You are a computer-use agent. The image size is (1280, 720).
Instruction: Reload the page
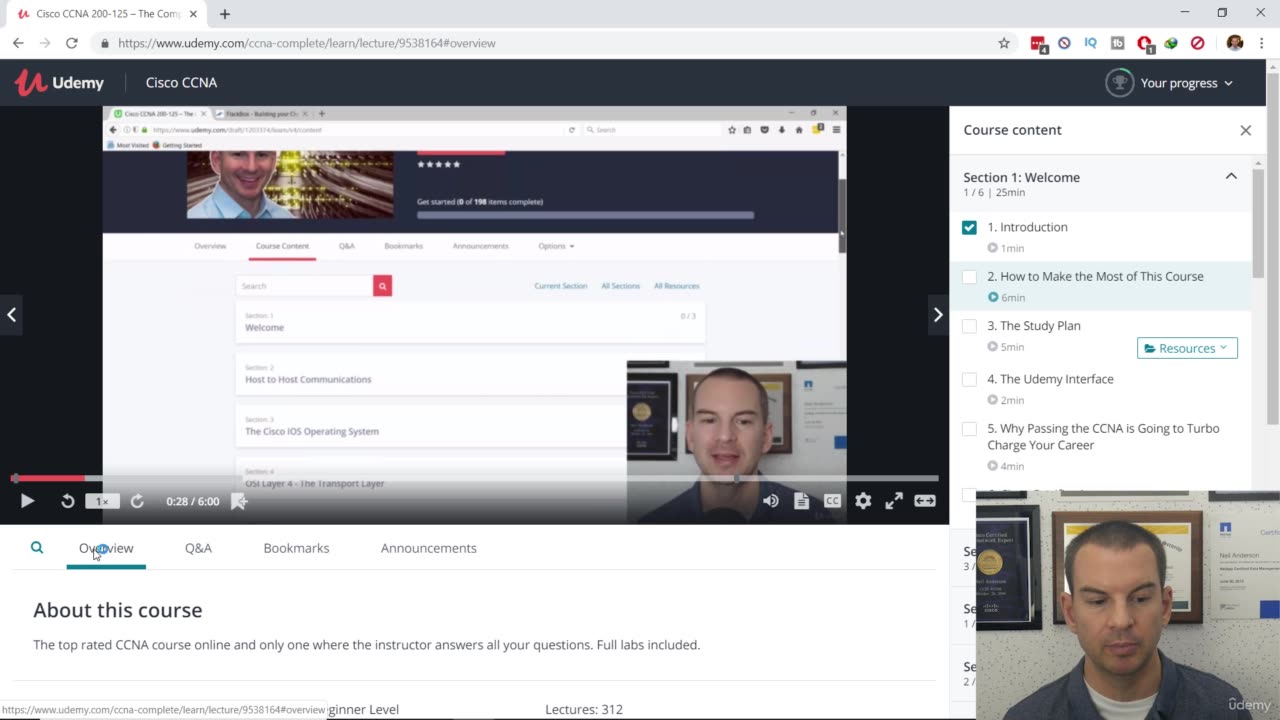72,43
